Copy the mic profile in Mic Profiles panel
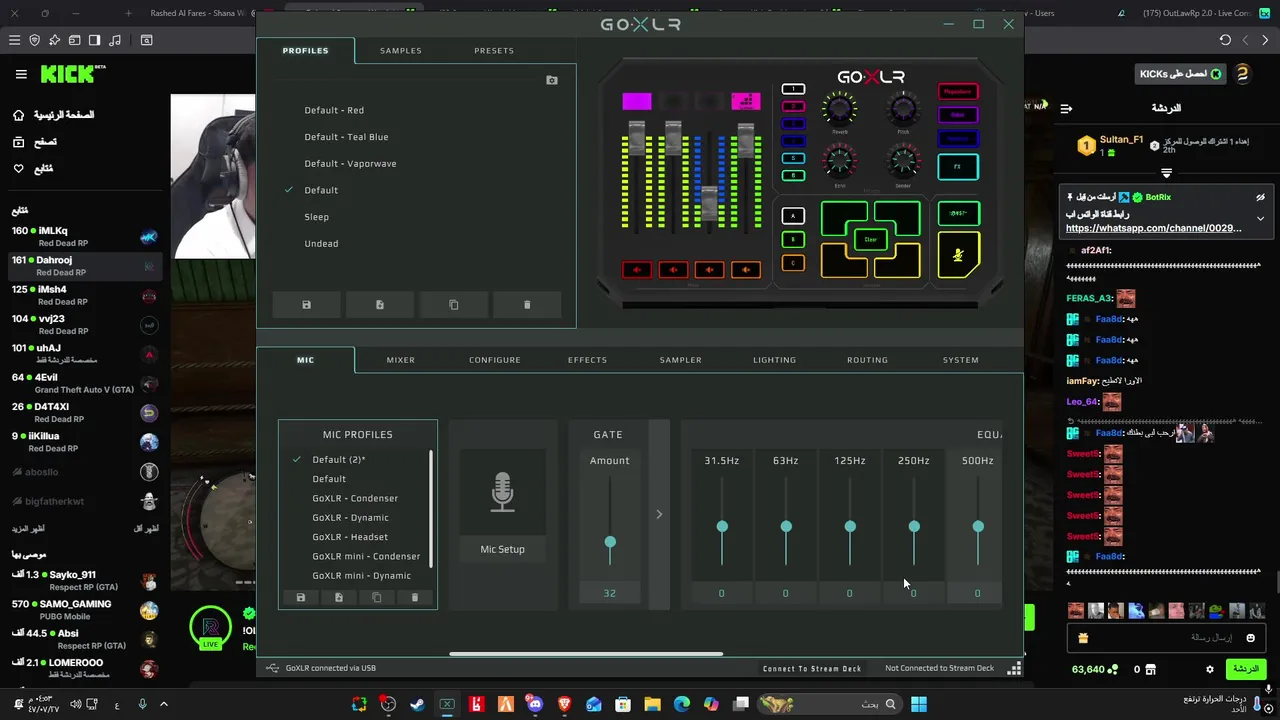The image size is (1280, 720). coord(377,597)
